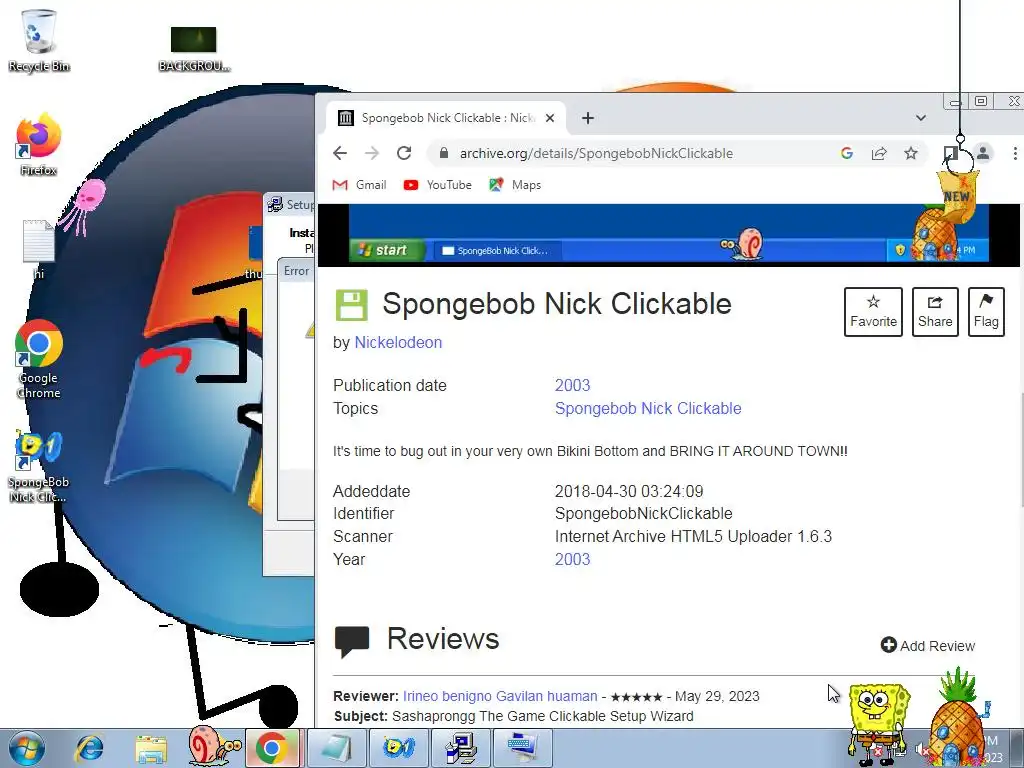View site lock information for archive.org
Viewport: 1024px width, 768px height.
[x=444, y=153]
